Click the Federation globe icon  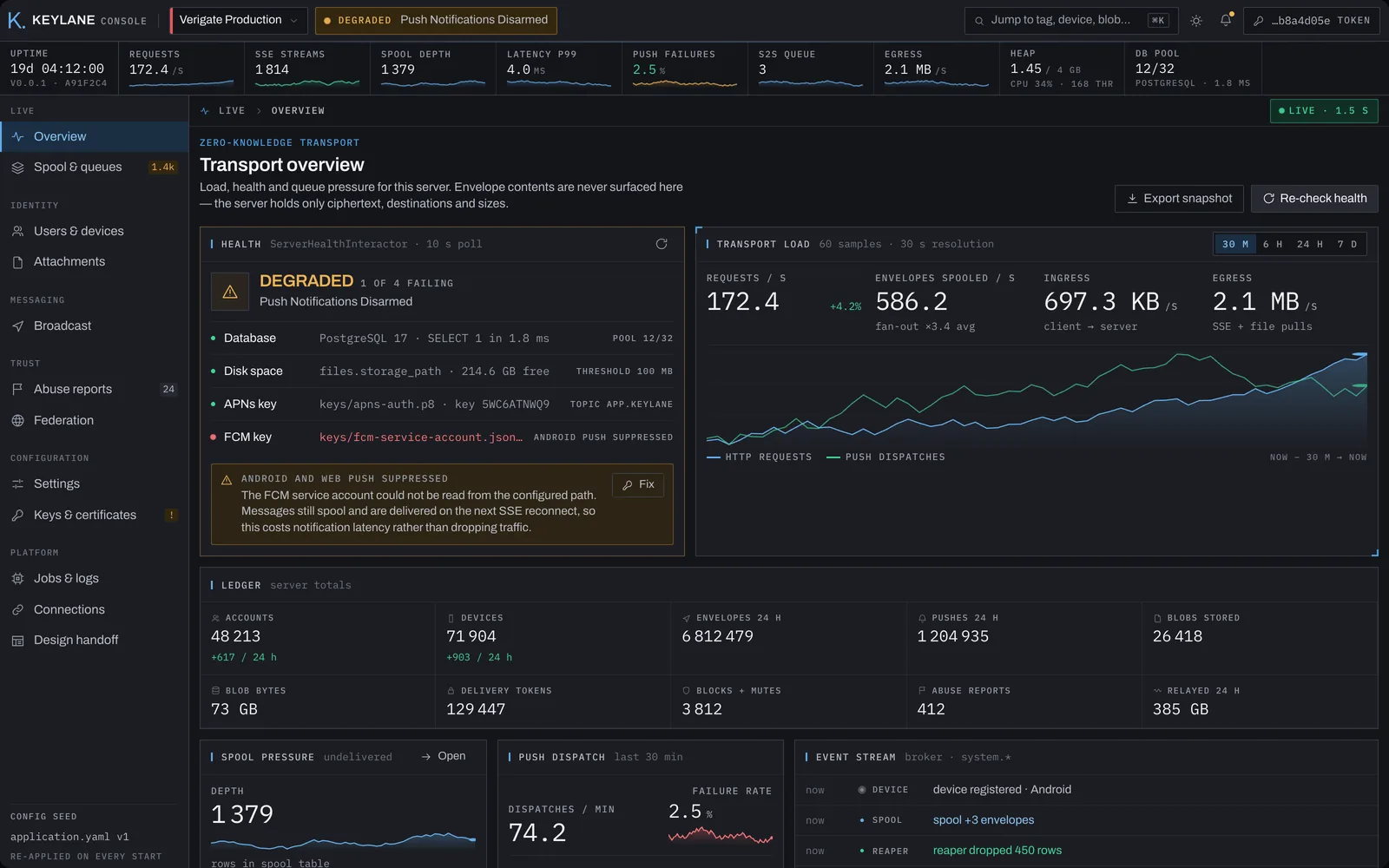[17, 420]
